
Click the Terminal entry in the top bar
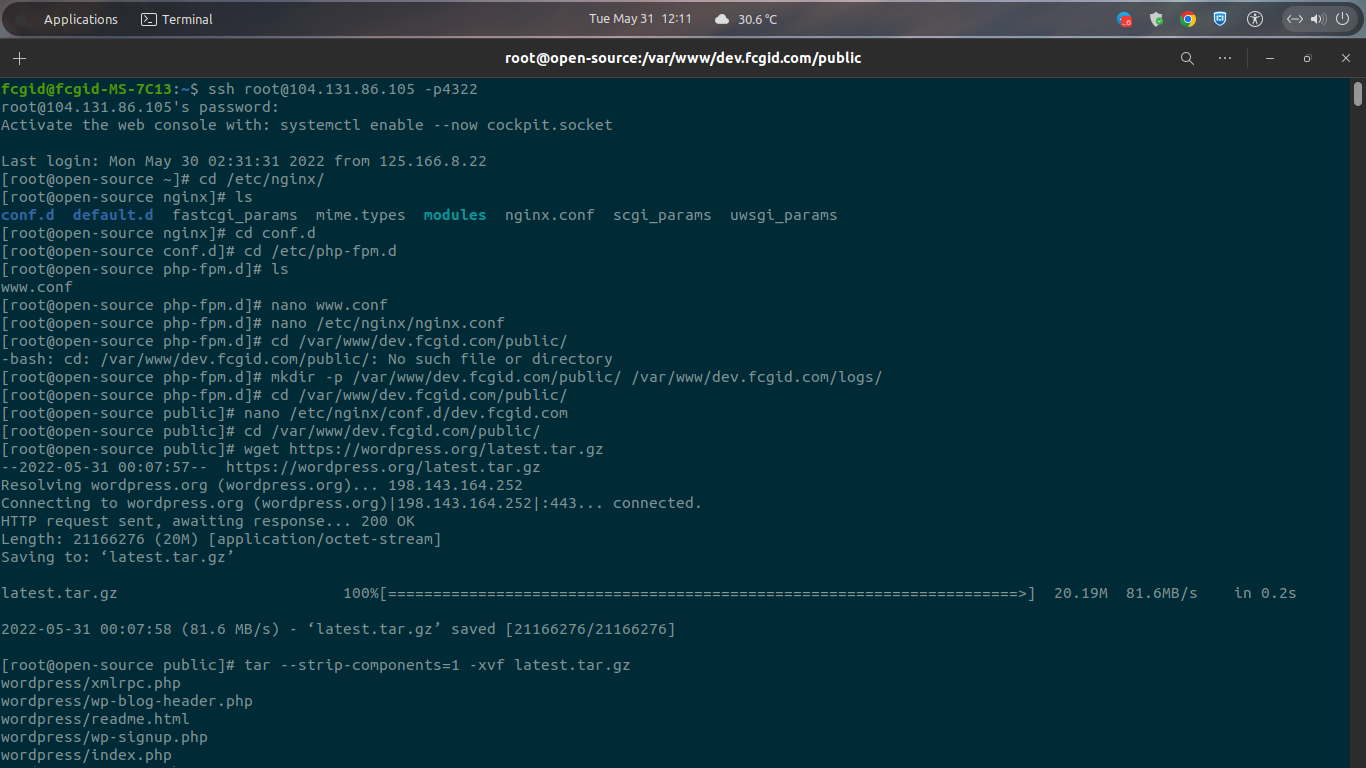click(176, 19)
